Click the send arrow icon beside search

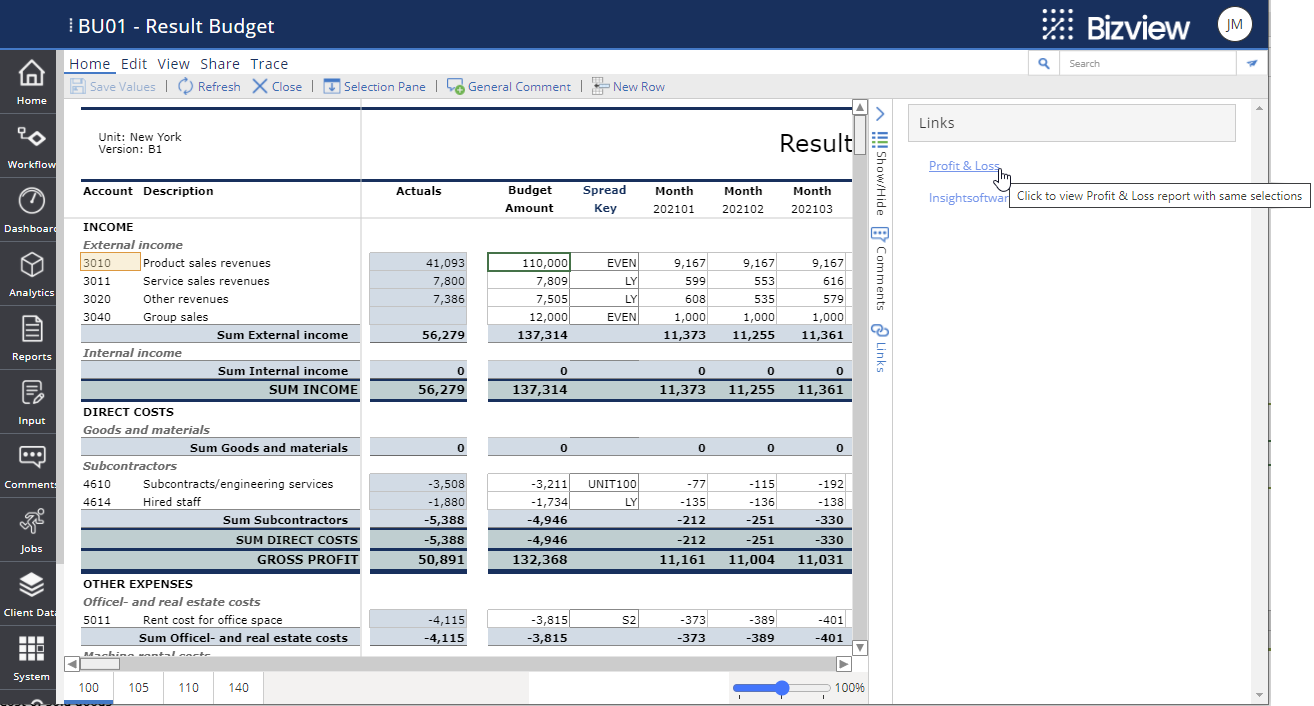tap(1252, 63)
